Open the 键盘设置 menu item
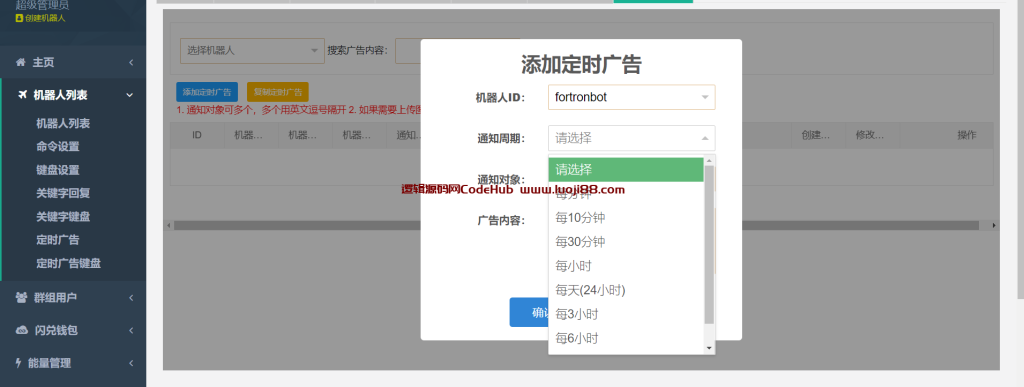 [57, 170]
